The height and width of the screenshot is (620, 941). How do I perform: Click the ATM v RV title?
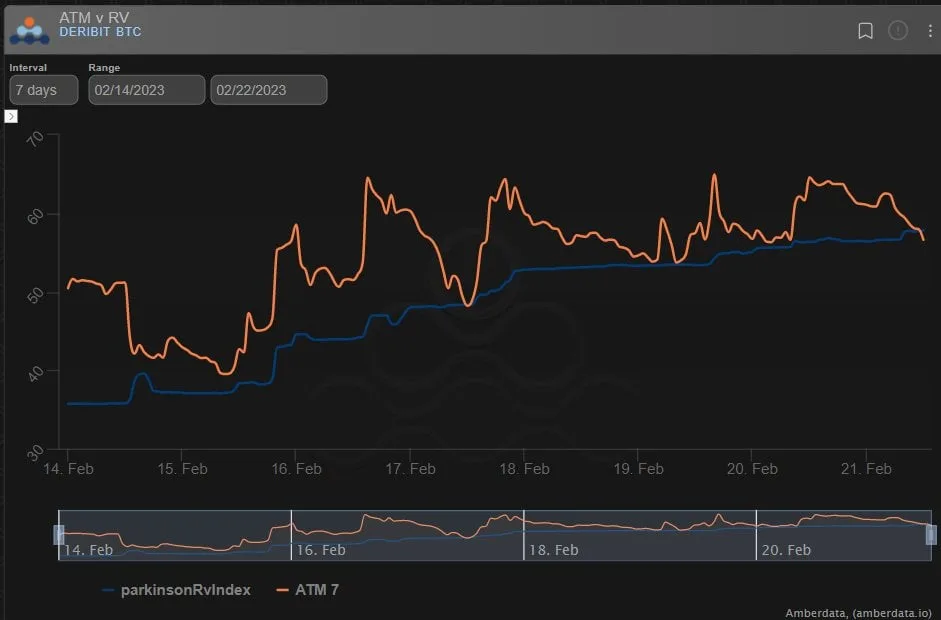94,18
